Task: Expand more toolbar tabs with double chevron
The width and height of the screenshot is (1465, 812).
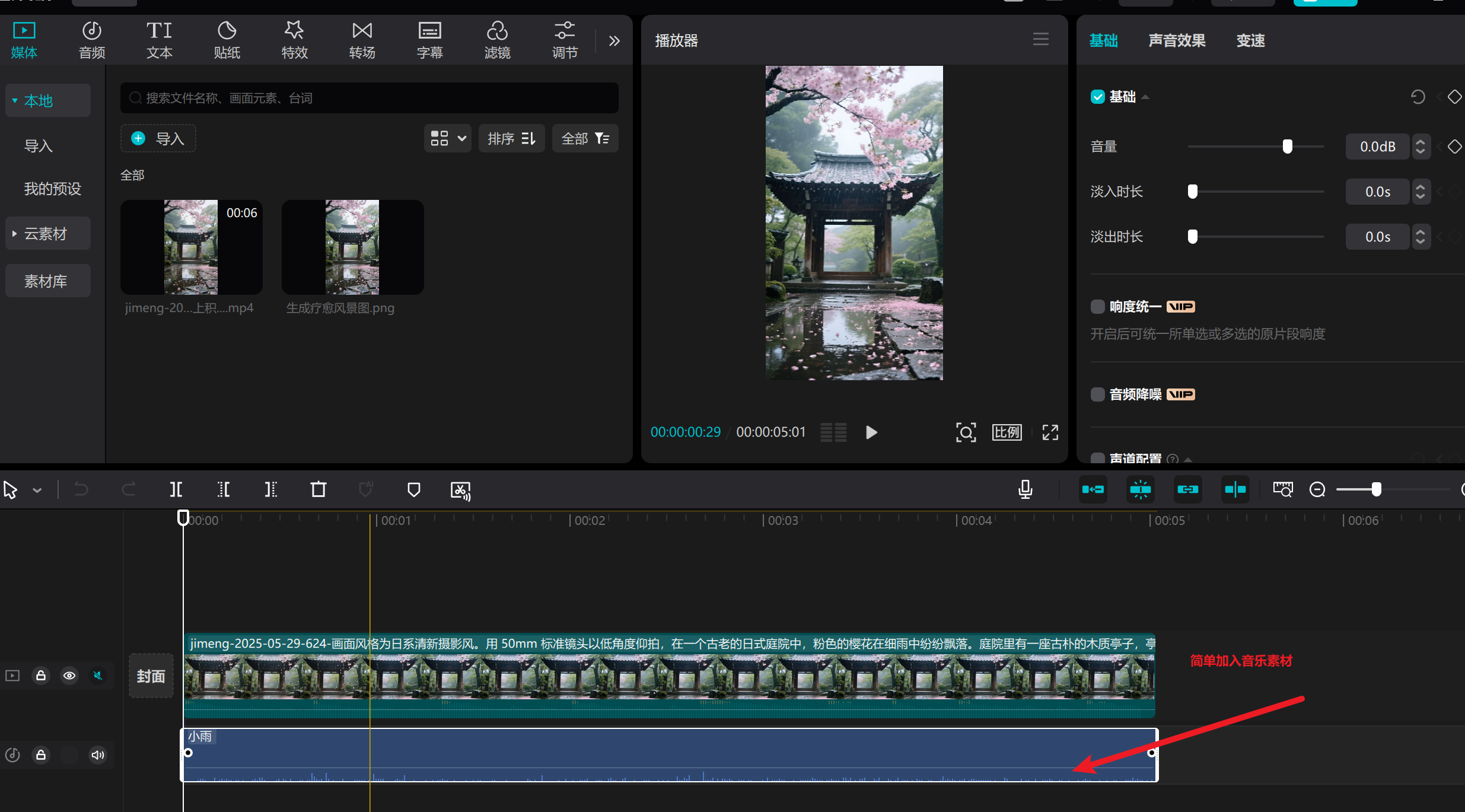Action: [x=614, y=41]
